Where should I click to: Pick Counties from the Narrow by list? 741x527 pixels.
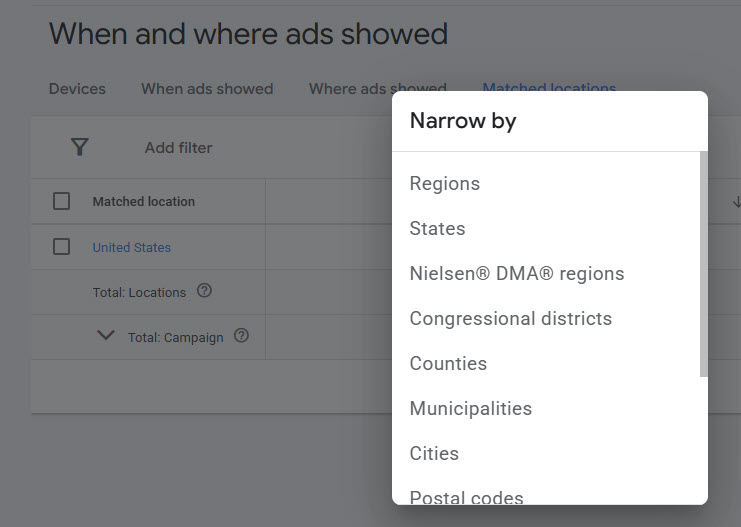click(x=448, y=363)
